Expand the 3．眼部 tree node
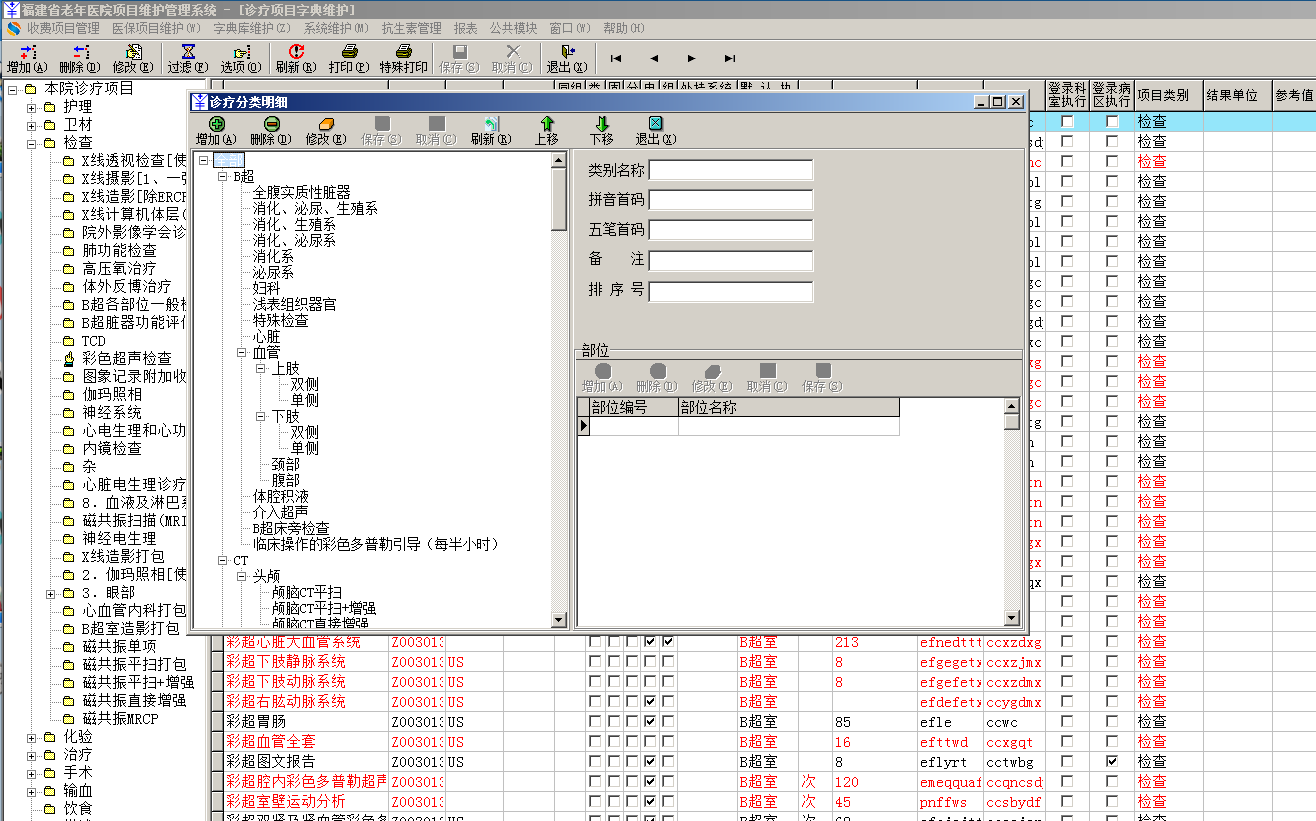1316x821 pixels. (51, 593)
